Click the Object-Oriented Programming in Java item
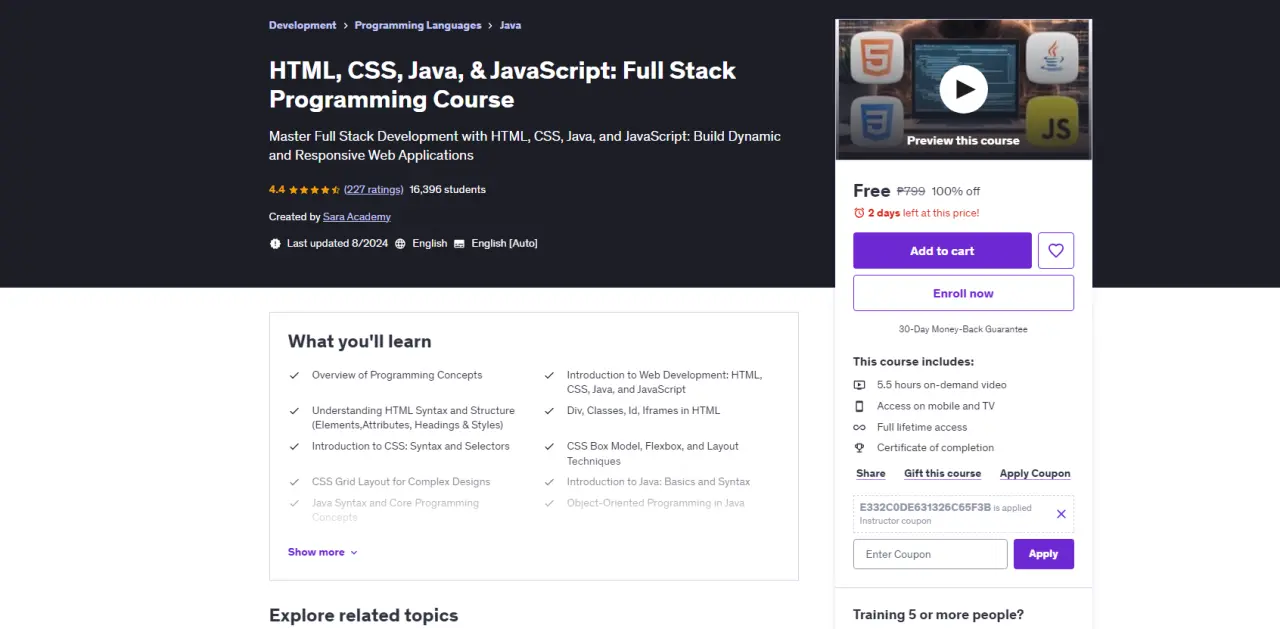1280x629 pixels. 655,503
